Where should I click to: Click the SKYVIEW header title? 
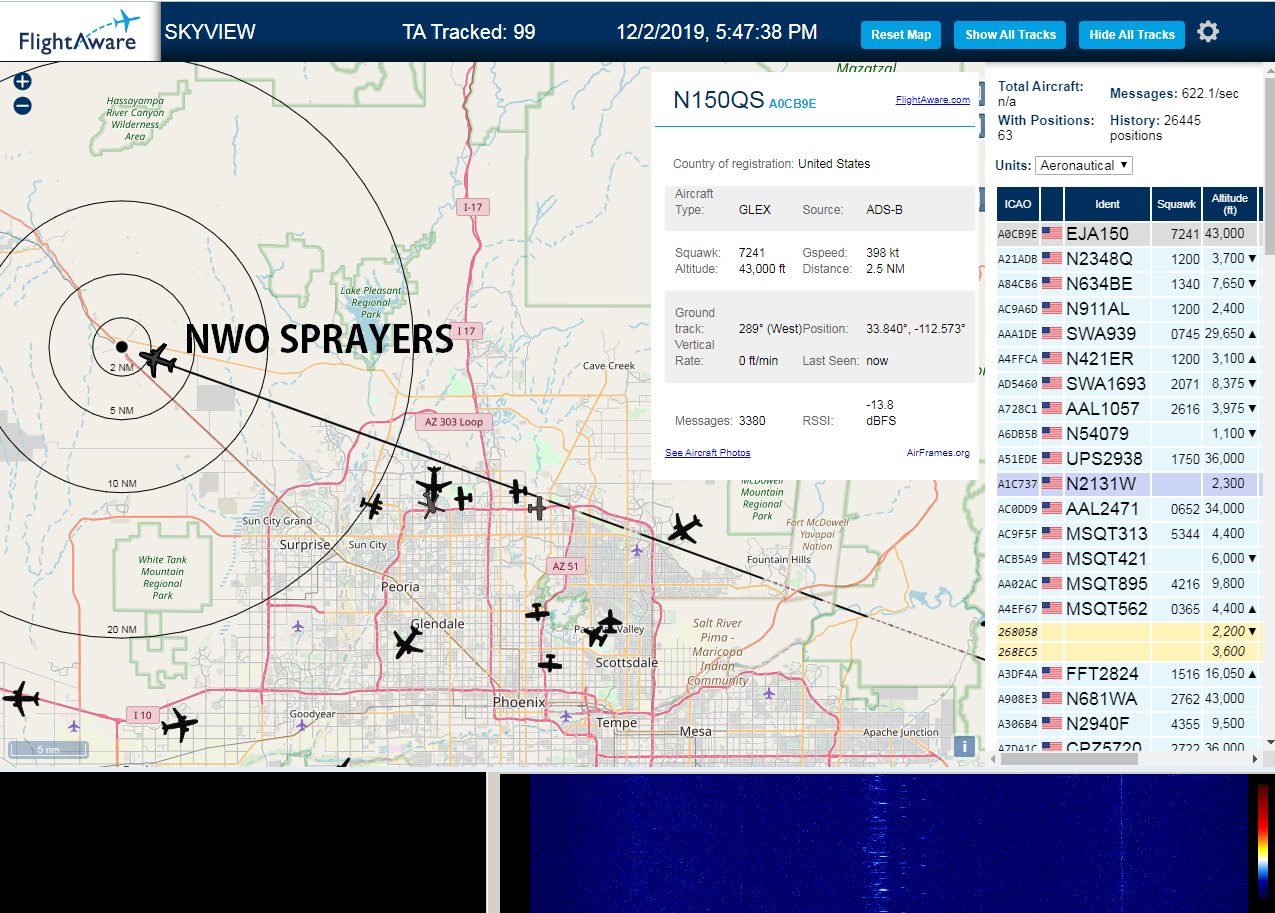pos(210,32)
